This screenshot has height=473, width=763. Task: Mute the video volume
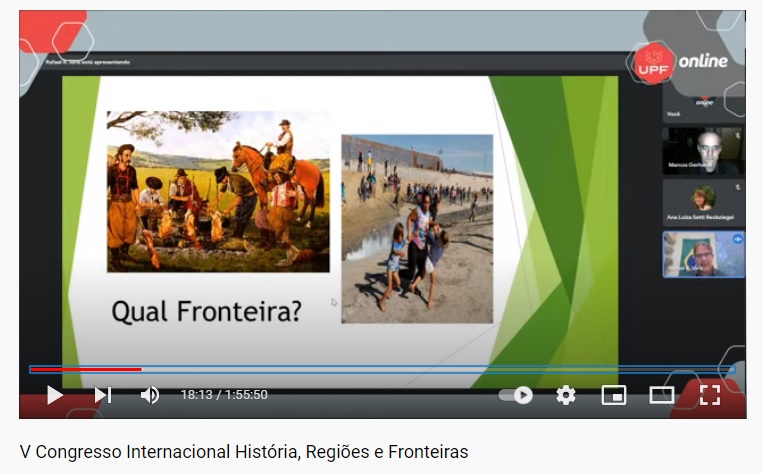(150, 395)
